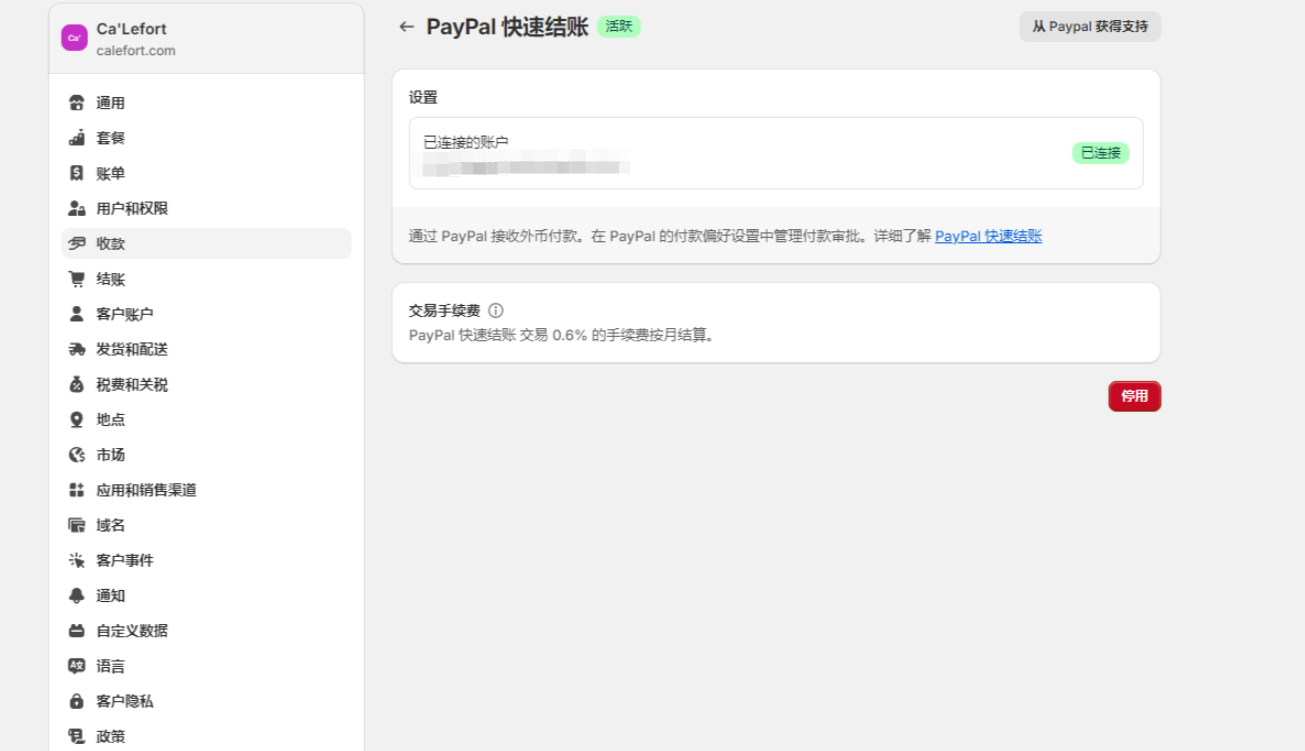Navigate to 发货和配送 settings
The height and width of the screenshot is (751, 1305).
coord(206,349)
